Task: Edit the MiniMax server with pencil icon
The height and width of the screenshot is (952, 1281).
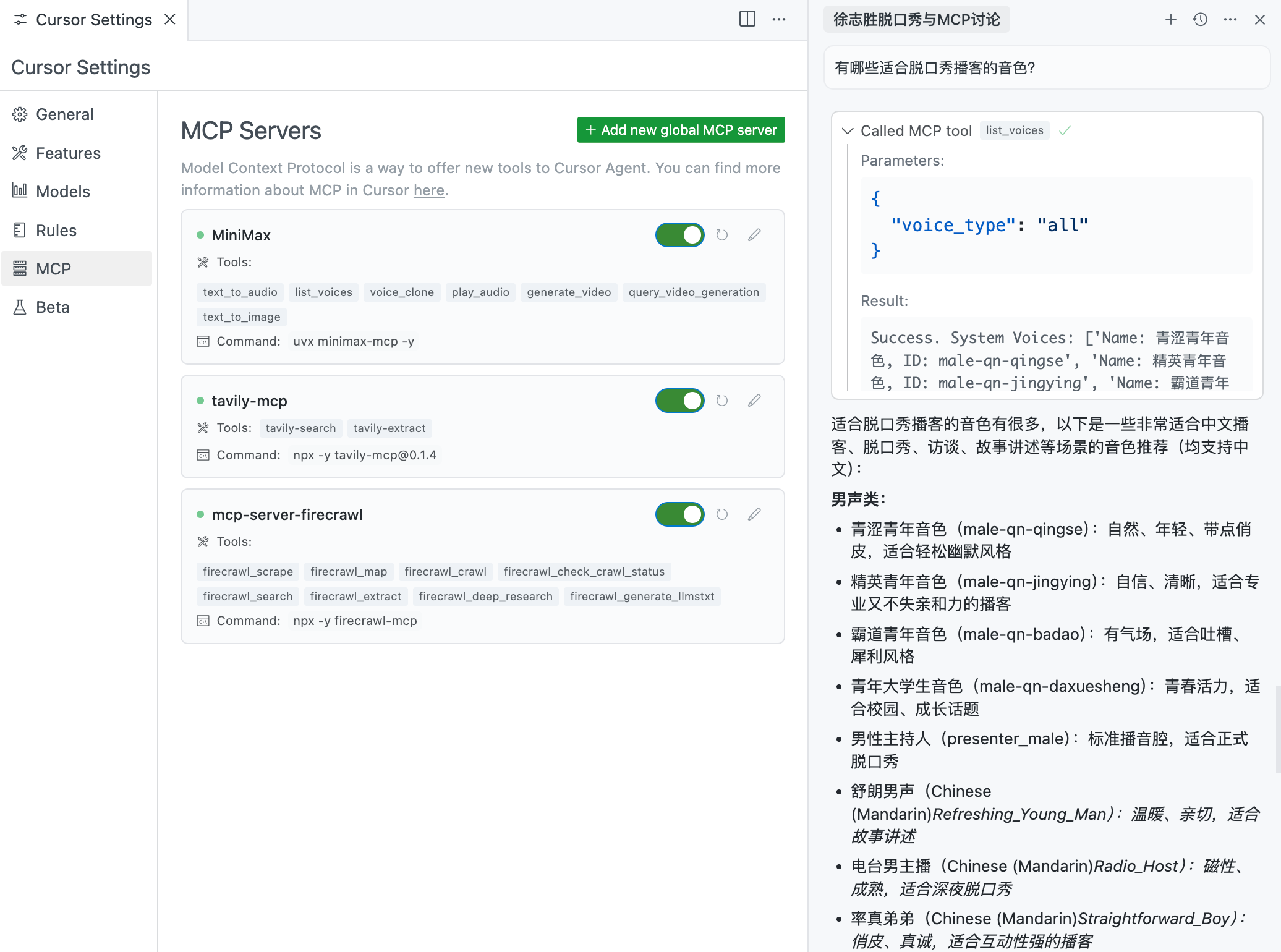Action: click(x=754, y=235)
